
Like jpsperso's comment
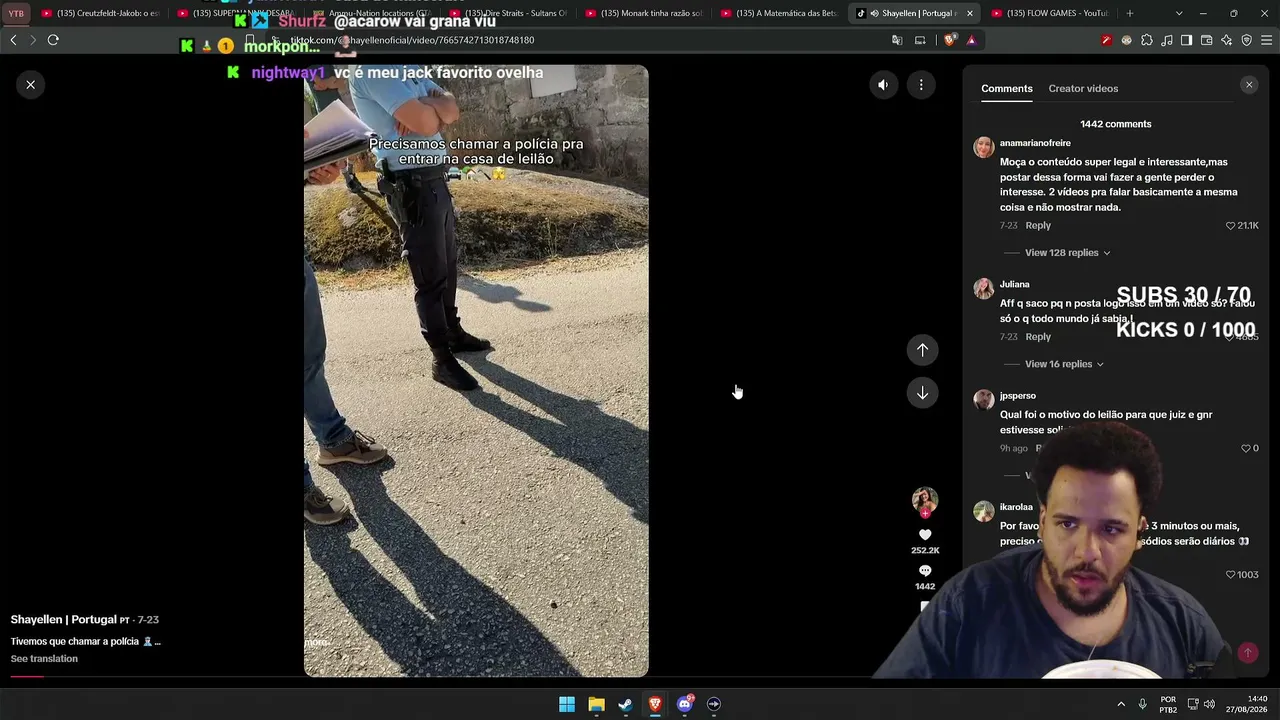pos(1246,448)
